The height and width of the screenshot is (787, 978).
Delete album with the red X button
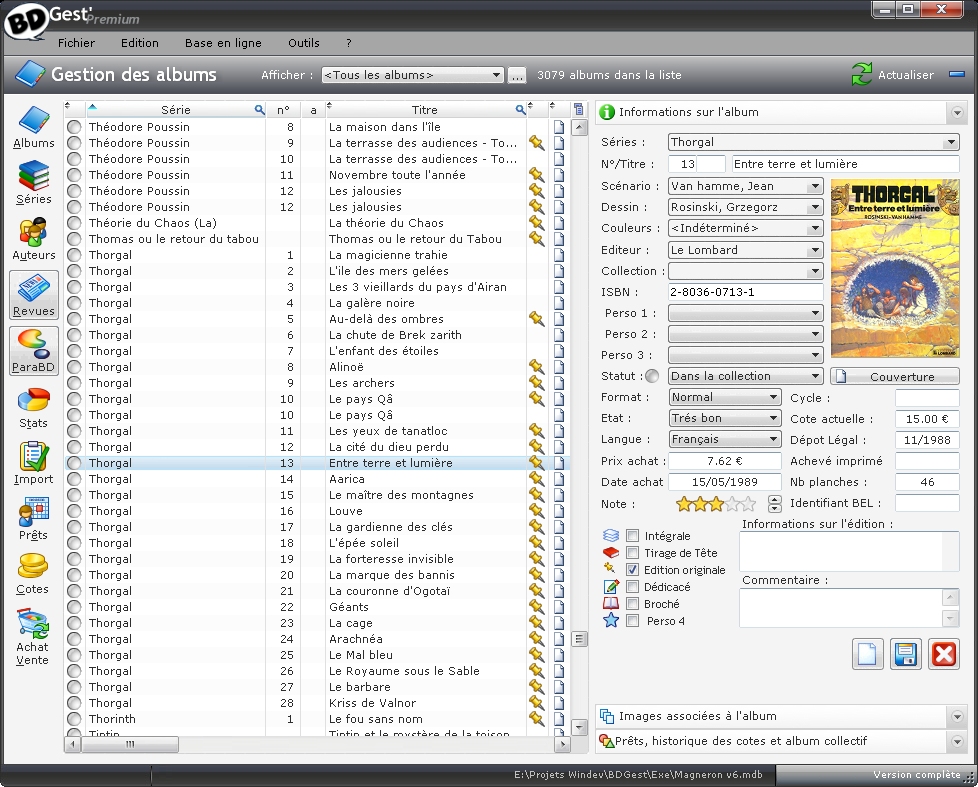(x=944, y=654)
